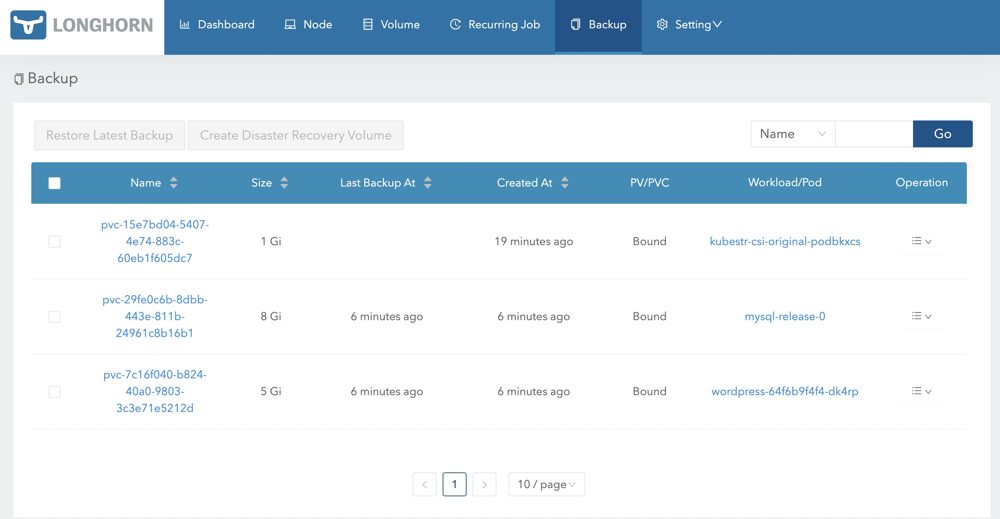The height and width of the screenshot is (519, 1000).
Task: Click the Recurring Job clock icon
Action: click(x=455, y=25)
